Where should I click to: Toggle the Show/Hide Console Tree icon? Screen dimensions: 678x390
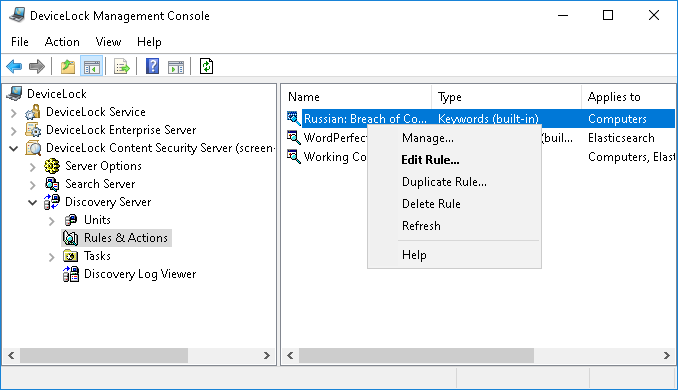[x=92, y=67]
